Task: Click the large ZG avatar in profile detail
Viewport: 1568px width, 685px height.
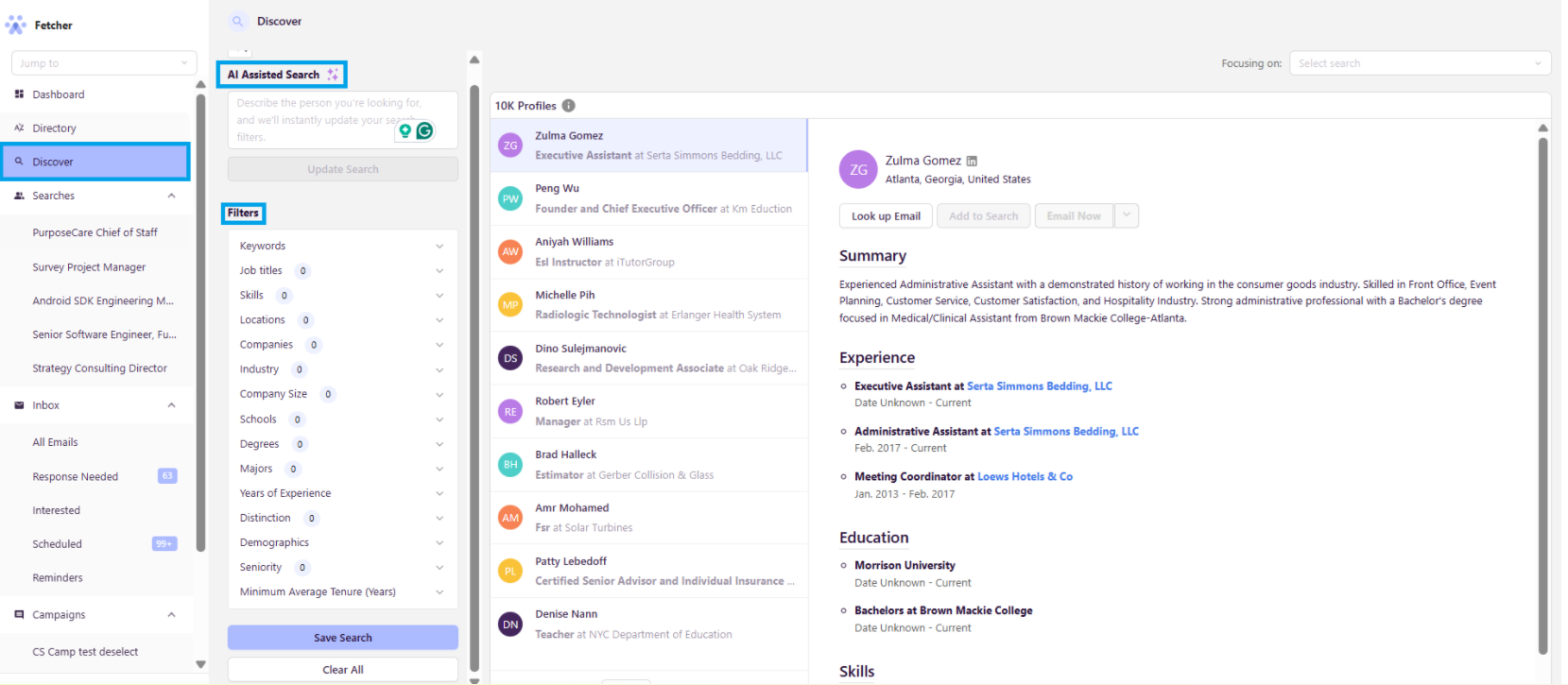Action: (858, 169)
